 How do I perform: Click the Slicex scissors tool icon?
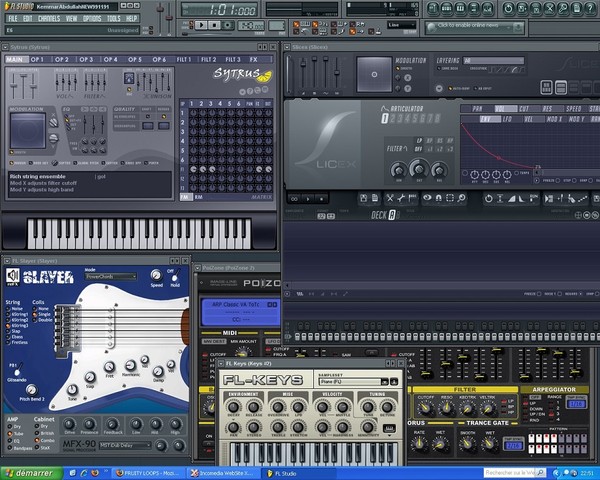coord(390,198)
